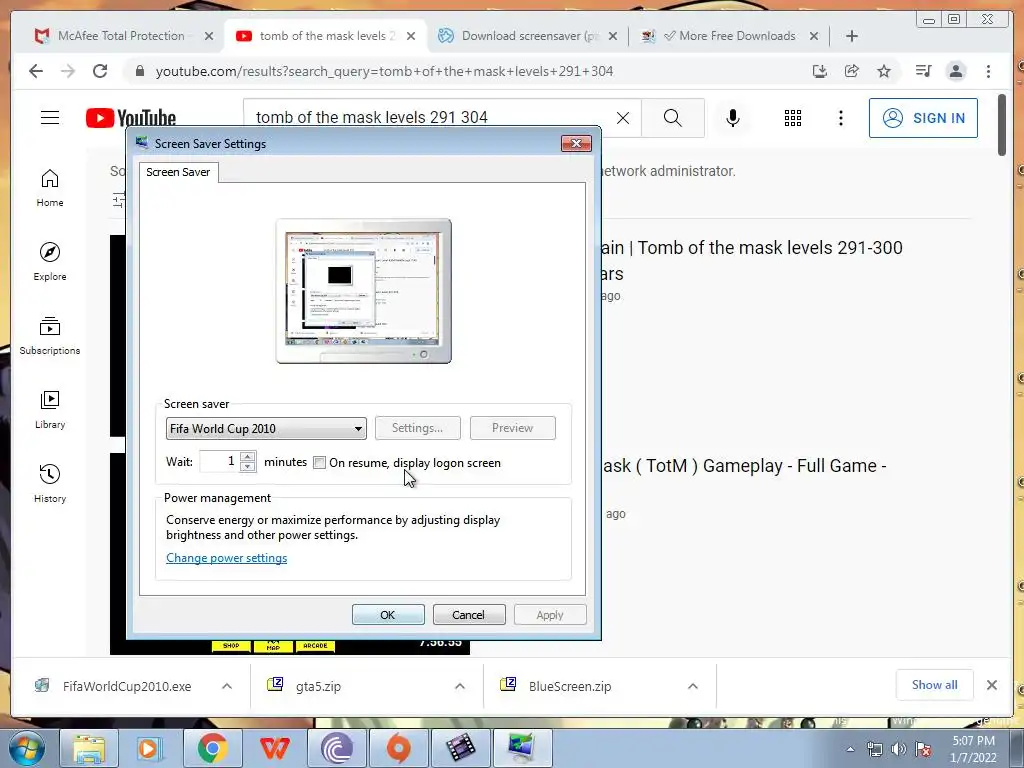Open Chrome's three-dot menu
This screenshot has height=768, width=1024.
point(988,71)
